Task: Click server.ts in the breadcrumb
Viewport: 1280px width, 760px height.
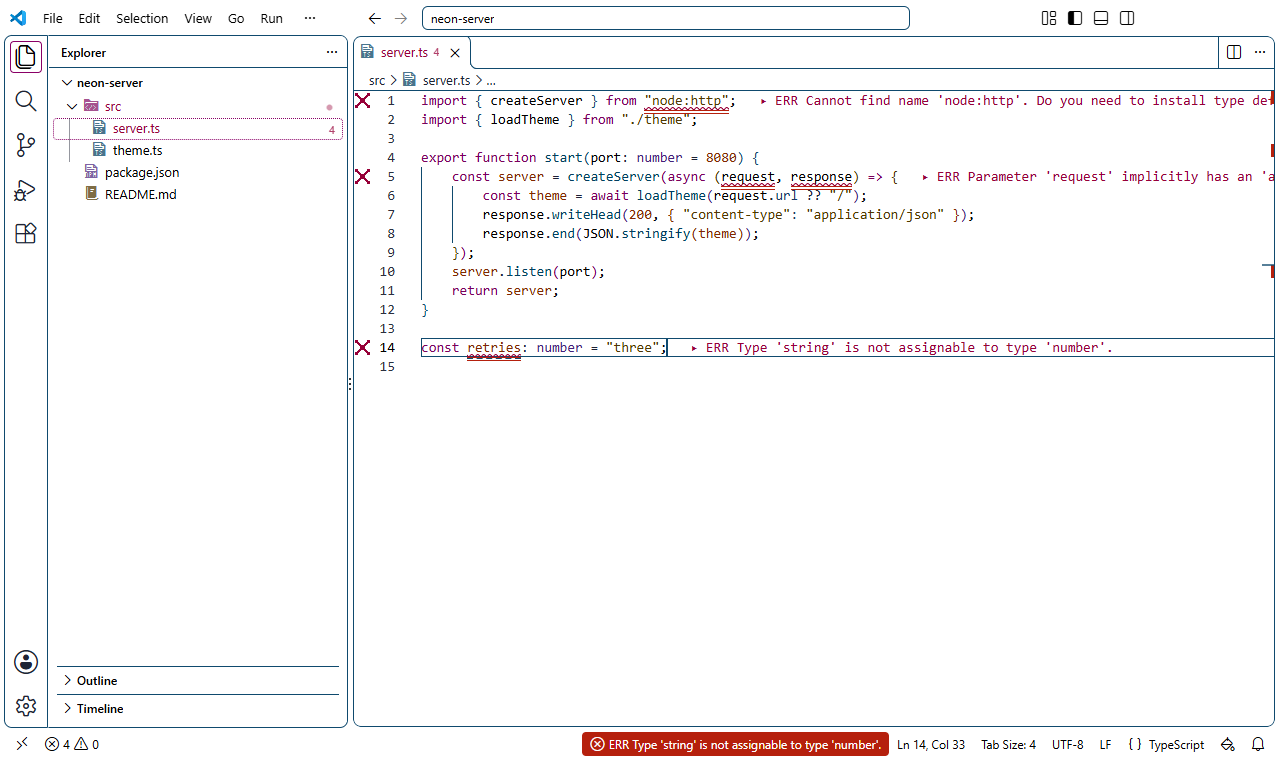Action: tap(445, 81)
